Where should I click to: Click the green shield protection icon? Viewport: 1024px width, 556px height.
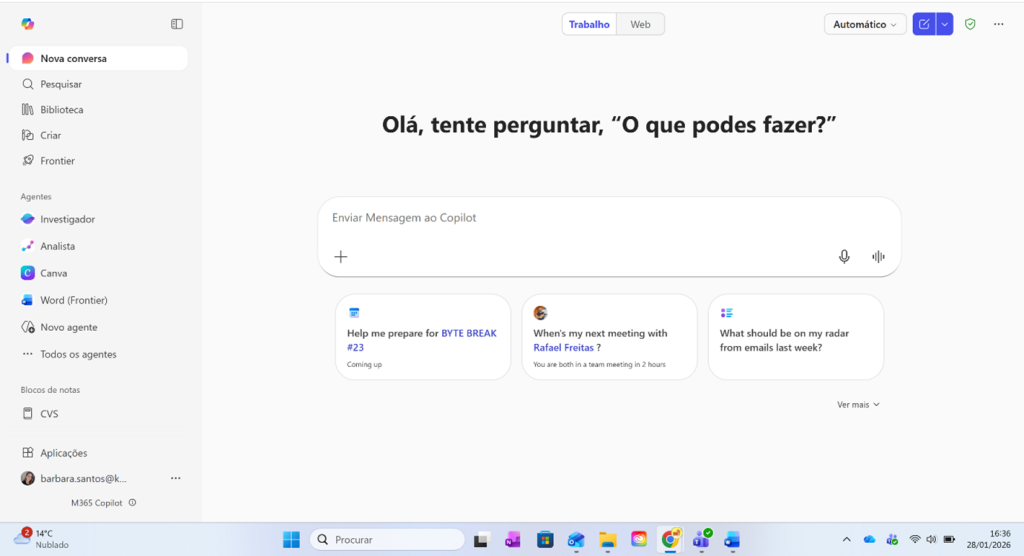tap(970, 24)
